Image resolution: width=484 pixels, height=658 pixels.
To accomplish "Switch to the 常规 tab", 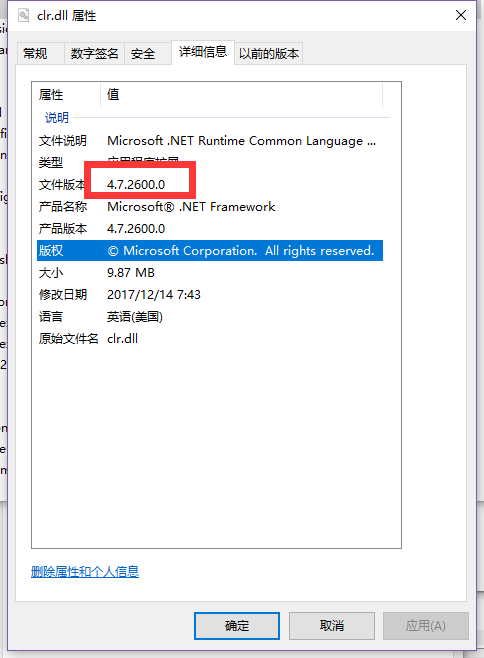I will tap(40, 53).
